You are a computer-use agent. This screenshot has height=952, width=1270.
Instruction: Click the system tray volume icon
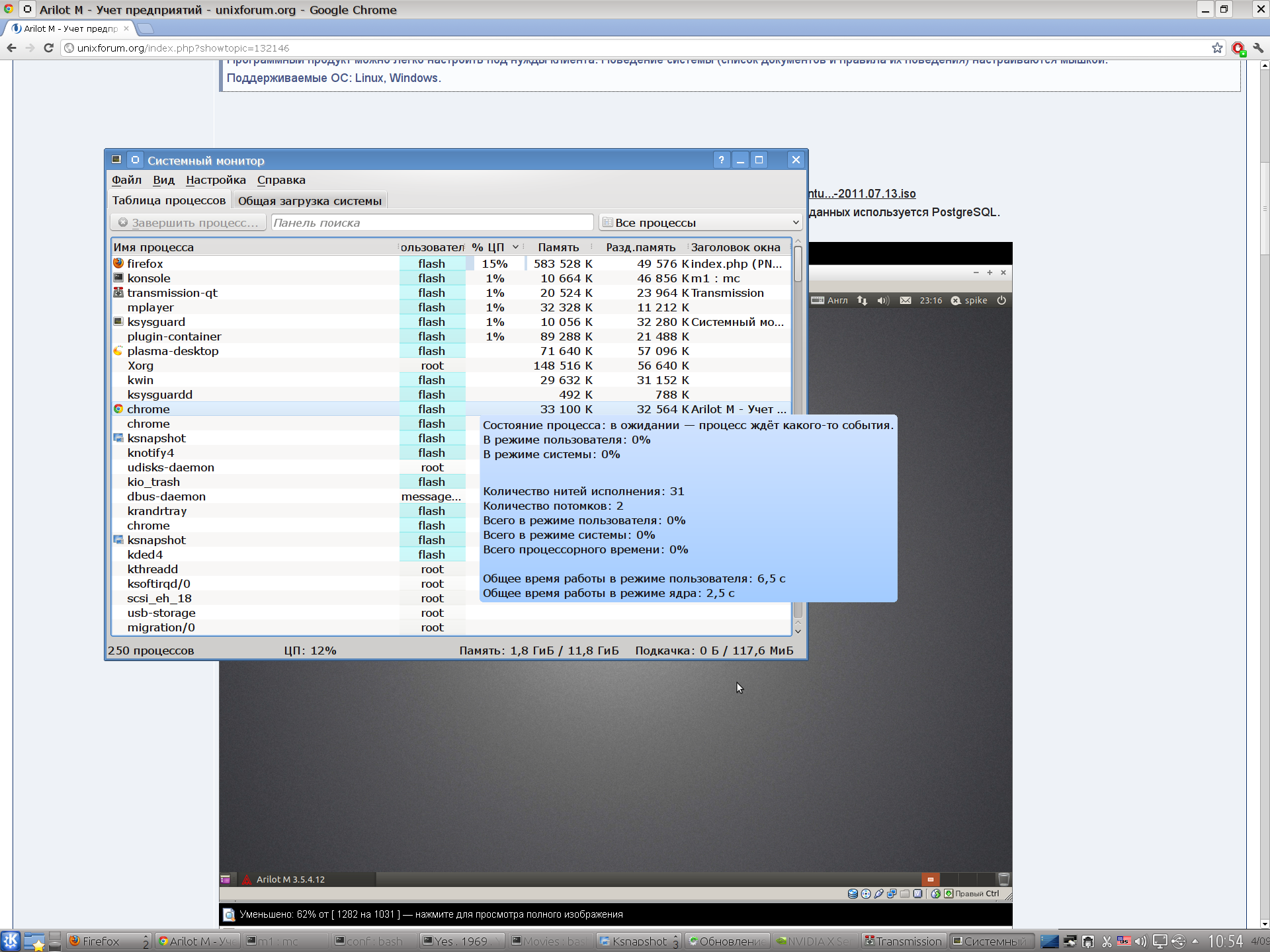click(x=1141, y=941)
